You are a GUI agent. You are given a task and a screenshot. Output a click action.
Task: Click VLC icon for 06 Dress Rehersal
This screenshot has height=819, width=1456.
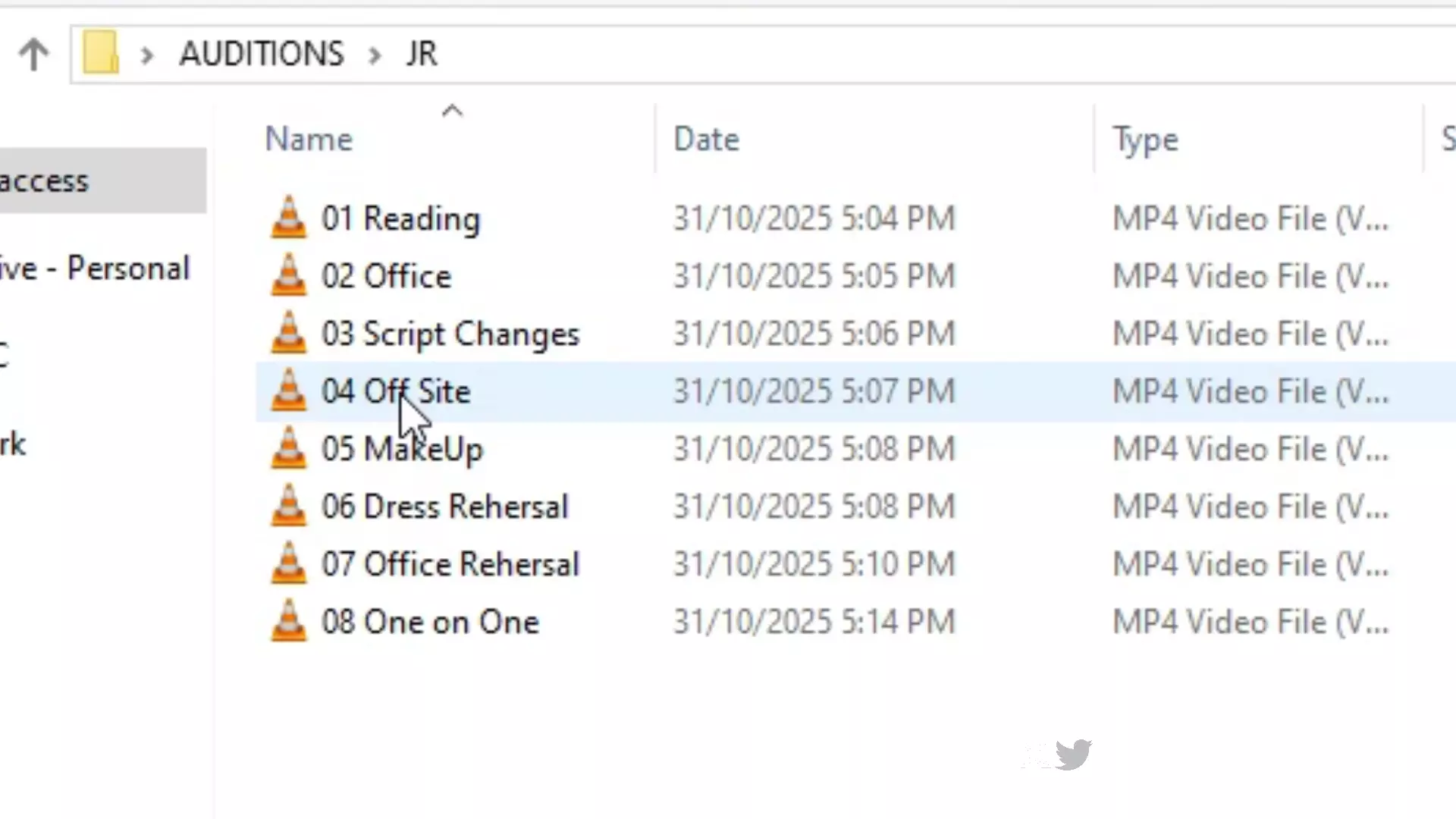[289, 507]
